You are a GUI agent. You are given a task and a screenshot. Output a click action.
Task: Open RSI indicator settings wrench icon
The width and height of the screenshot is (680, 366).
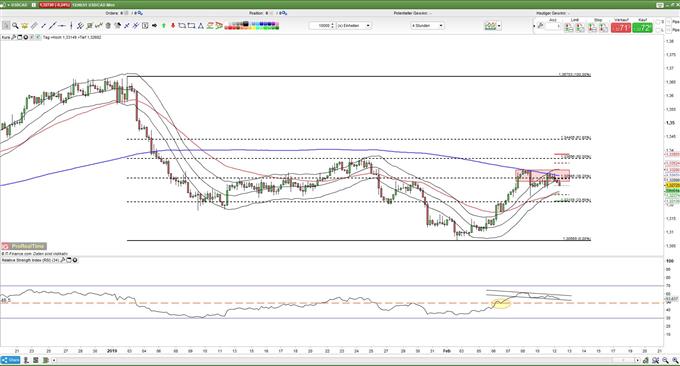point(63,260)
